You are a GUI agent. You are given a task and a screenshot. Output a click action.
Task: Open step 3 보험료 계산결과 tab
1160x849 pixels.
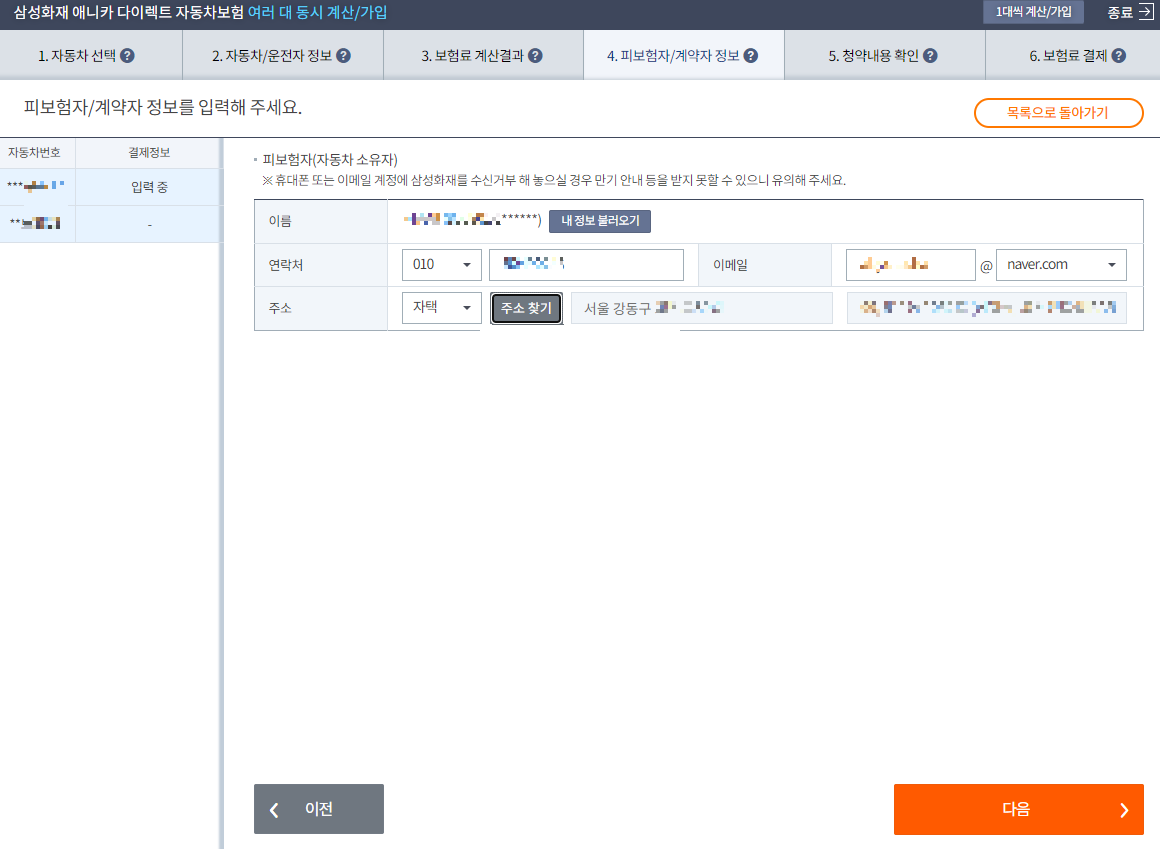[483, 55]
